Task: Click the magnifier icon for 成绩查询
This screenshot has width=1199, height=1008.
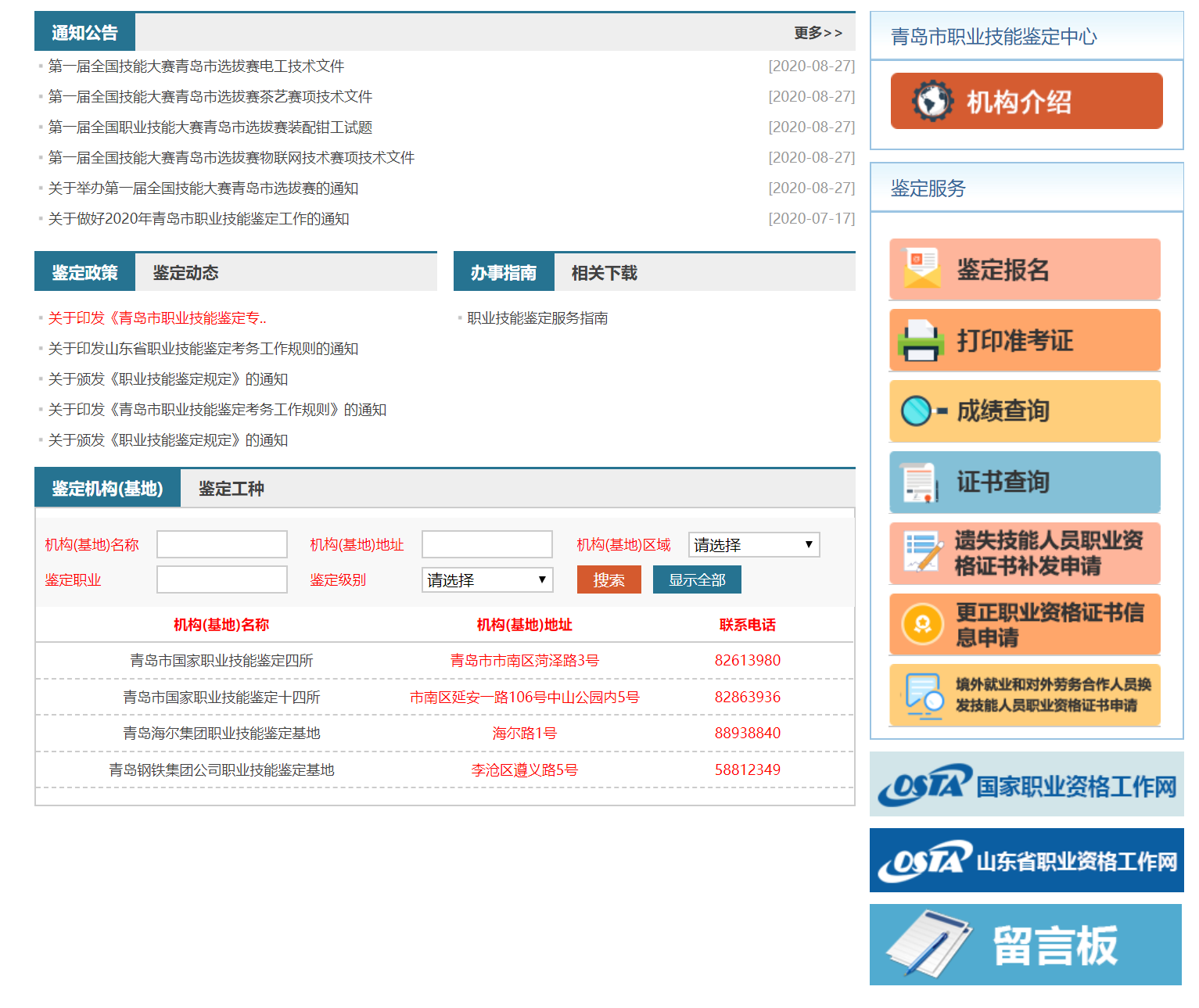Action: pos(921,411)
